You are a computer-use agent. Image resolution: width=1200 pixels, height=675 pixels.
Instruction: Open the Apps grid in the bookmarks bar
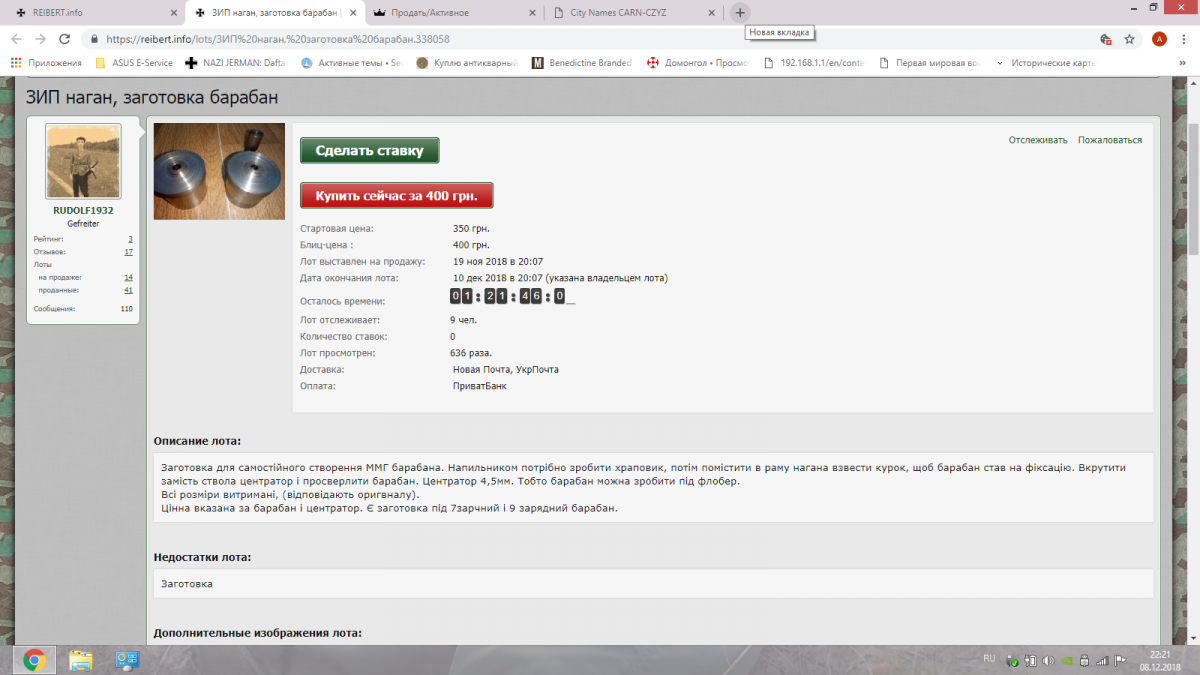point(16,62)
